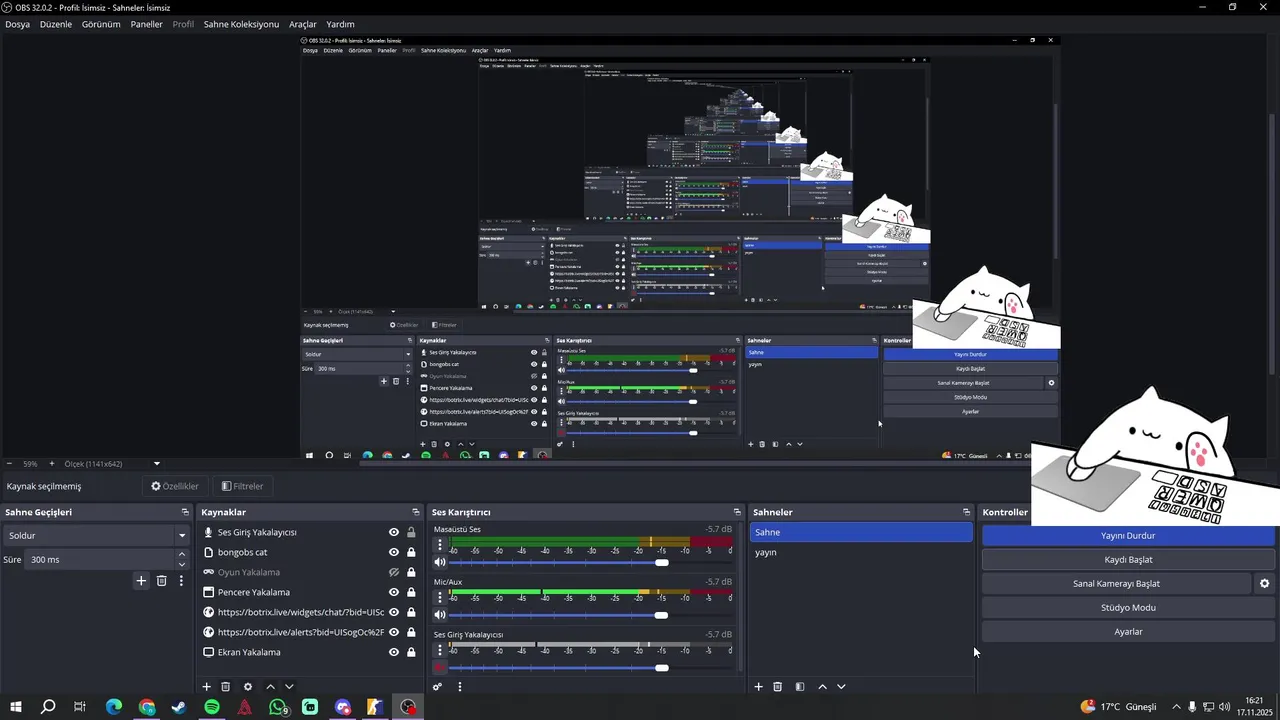Pop out the Sahneler dock panel
This screenshot has height=720, width=1280.
coord(966,512)
